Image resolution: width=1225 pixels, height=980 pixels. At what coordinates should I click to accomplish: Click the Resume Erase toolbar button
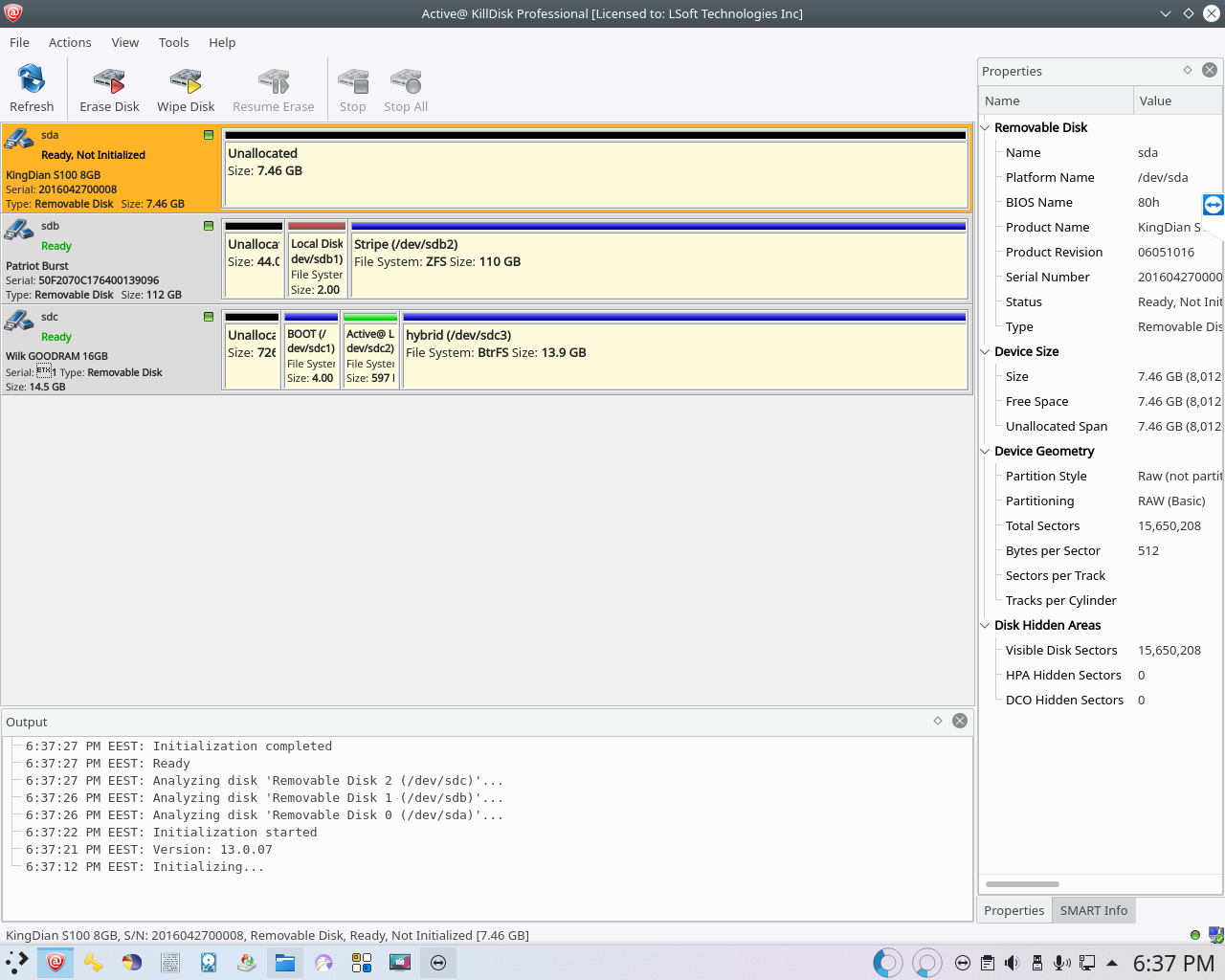[x=273, y=88]
